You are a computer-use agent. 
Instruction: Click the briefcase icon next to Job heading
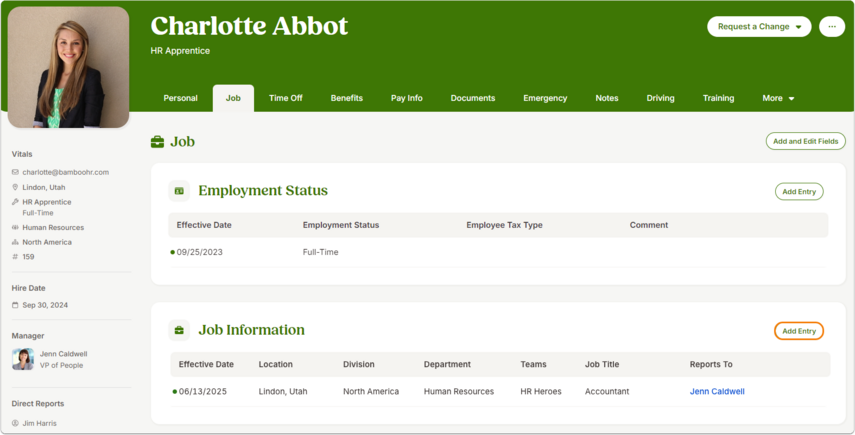click(157, 142)
